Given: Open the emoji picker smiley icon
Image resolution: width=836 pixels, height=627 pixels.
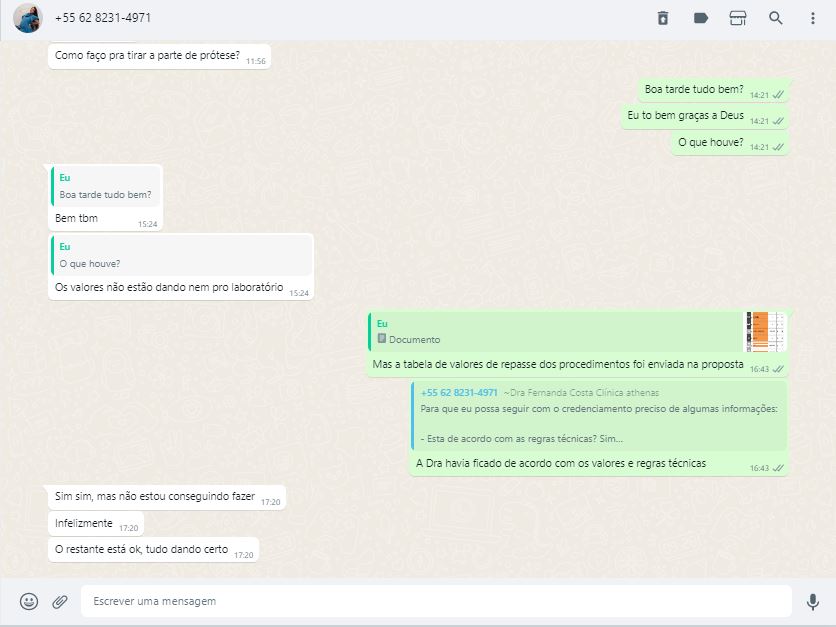Looking at the screenshot, I should coord(29,601).
